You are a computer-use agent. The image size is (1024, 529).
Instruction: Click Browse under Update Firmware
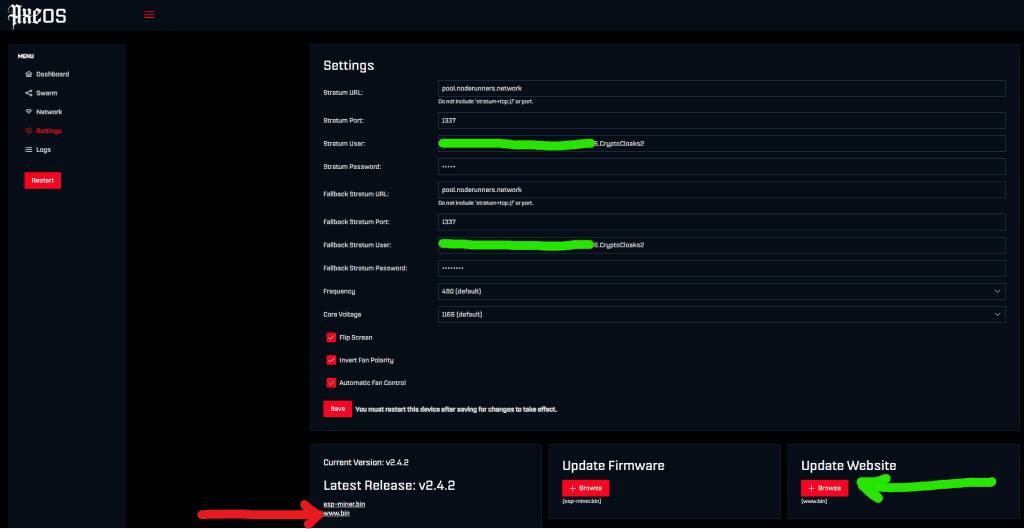tap(586, 488)
